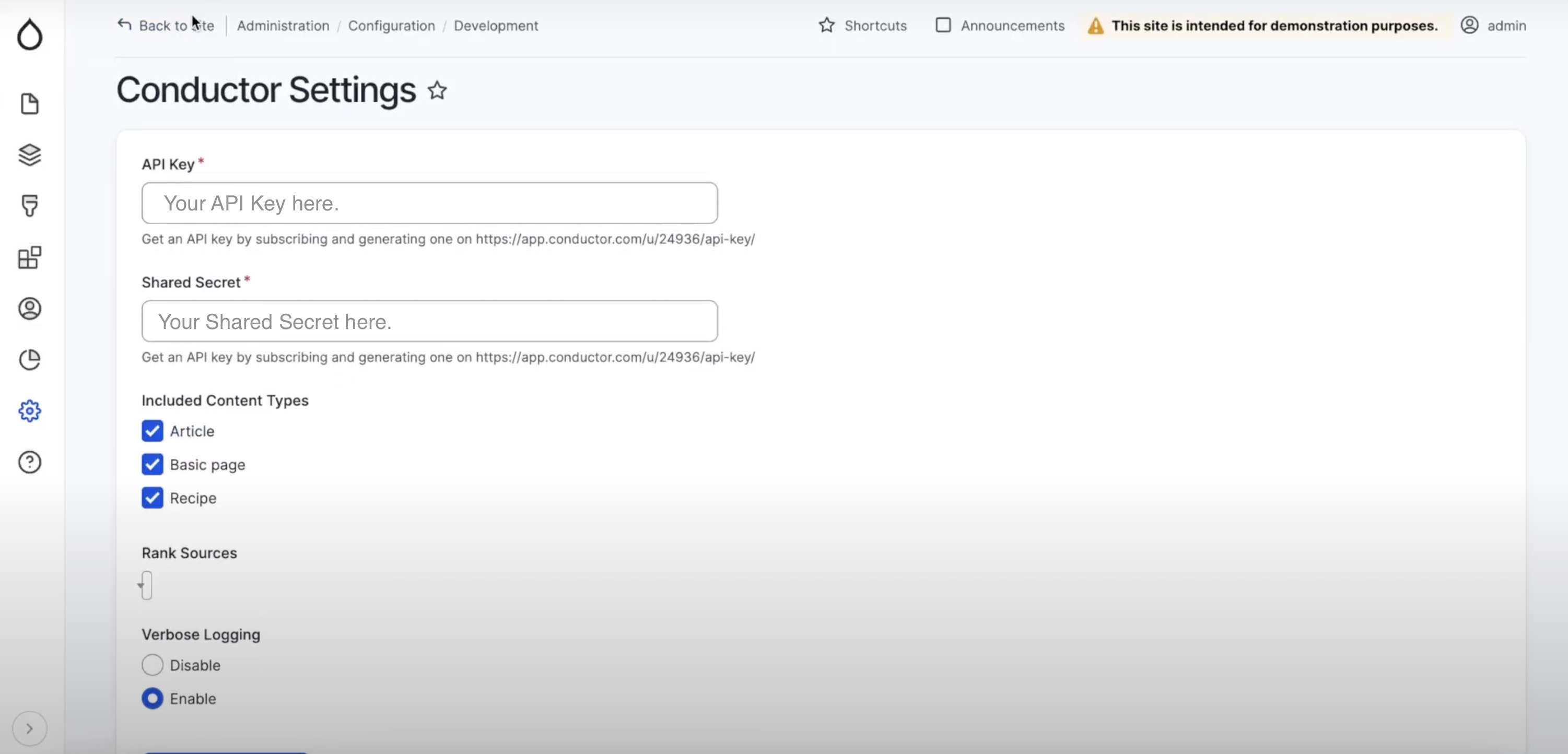Screen dimensions: 1568x754
Task: Open the Rank Sources dropdown
Action: coord(146,585)
